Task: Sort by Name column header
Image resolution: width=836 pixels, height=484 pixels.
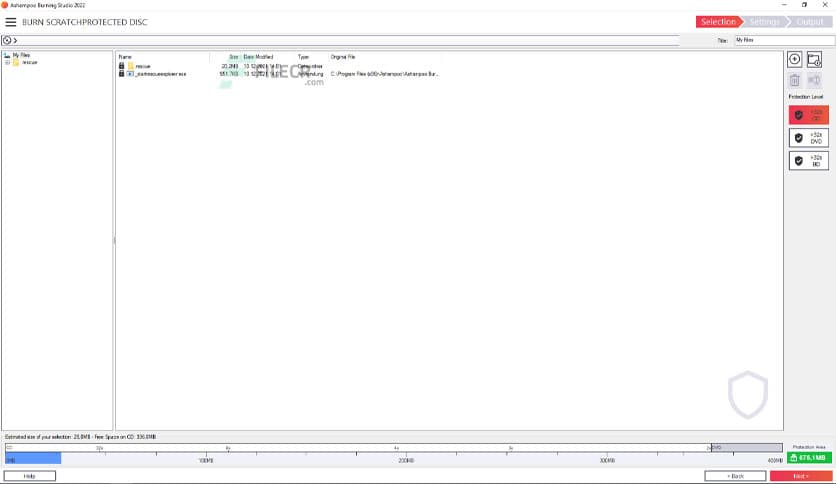Action: coord(125,57)
